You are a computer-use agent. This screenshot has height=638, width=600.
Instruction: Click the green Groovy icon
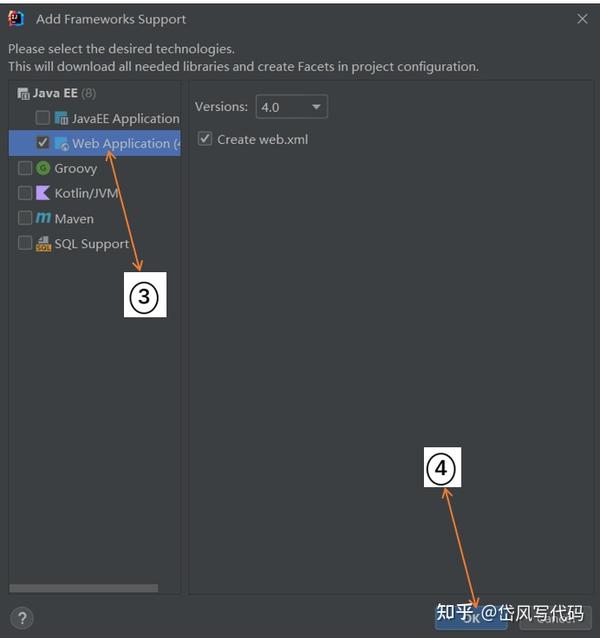click(x=43, y=168)
